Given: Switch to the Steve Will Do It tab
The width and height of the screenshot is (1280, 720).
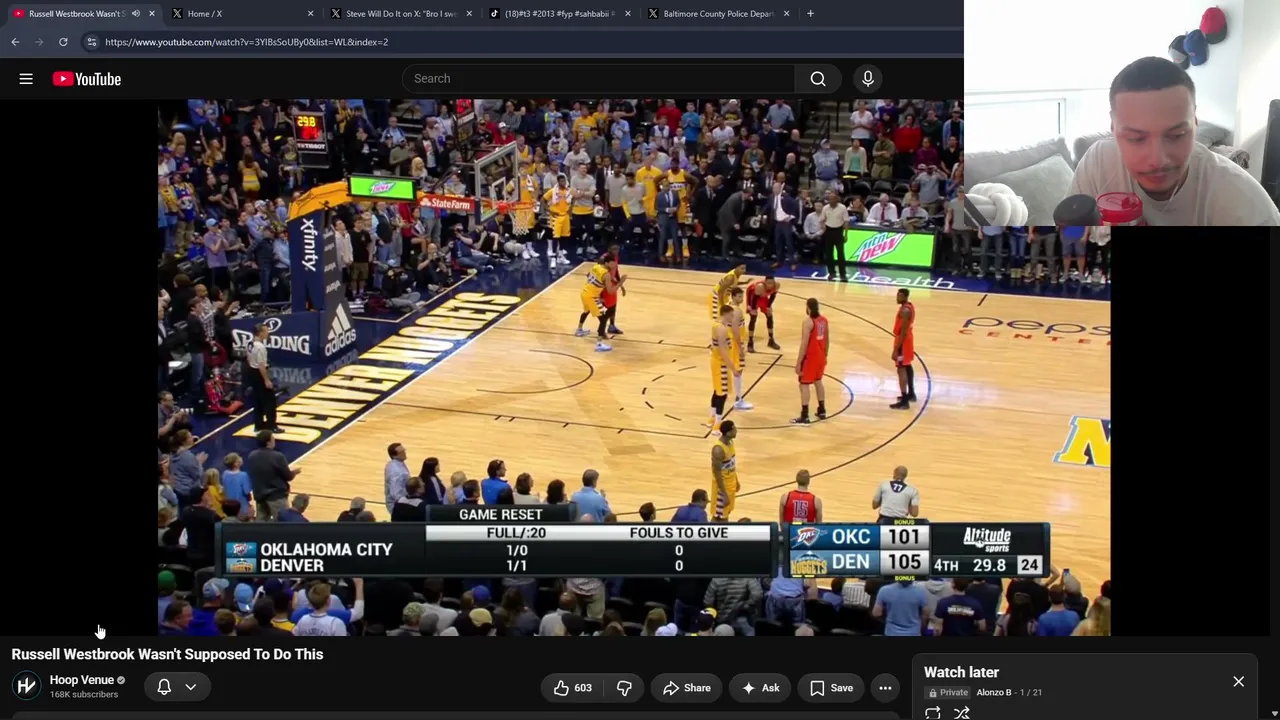Looking at the screenshot, I should tap(400, 14).
